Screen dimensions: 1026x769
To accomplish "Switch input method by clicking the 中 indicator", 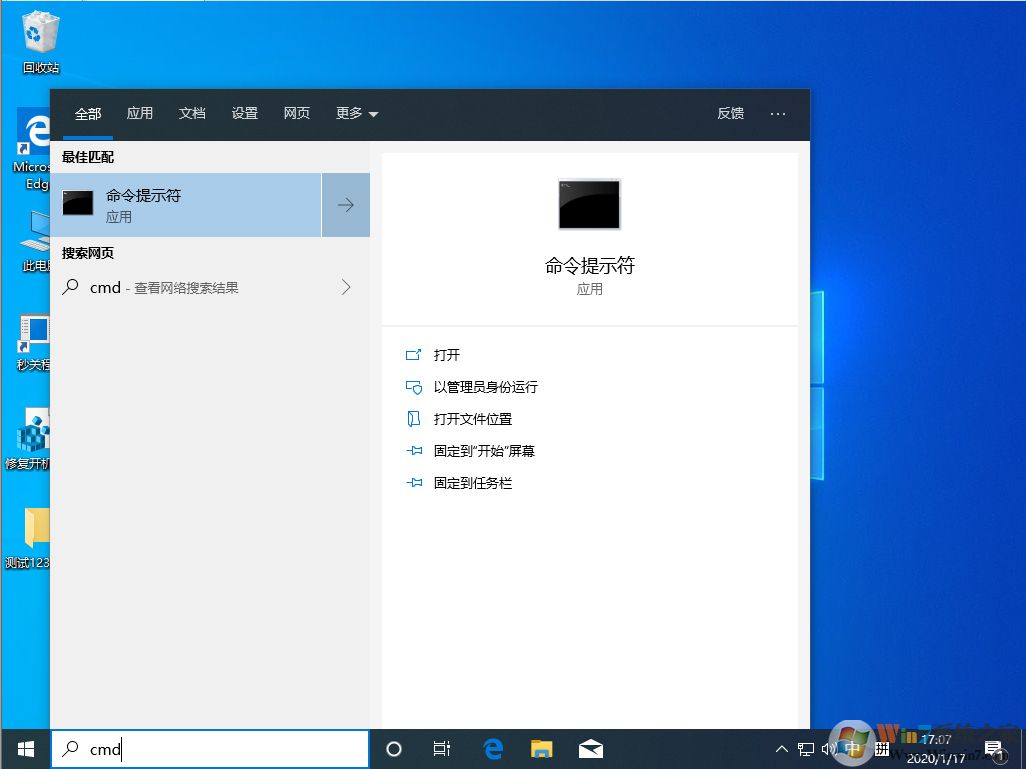I will [x=853, y=748].
